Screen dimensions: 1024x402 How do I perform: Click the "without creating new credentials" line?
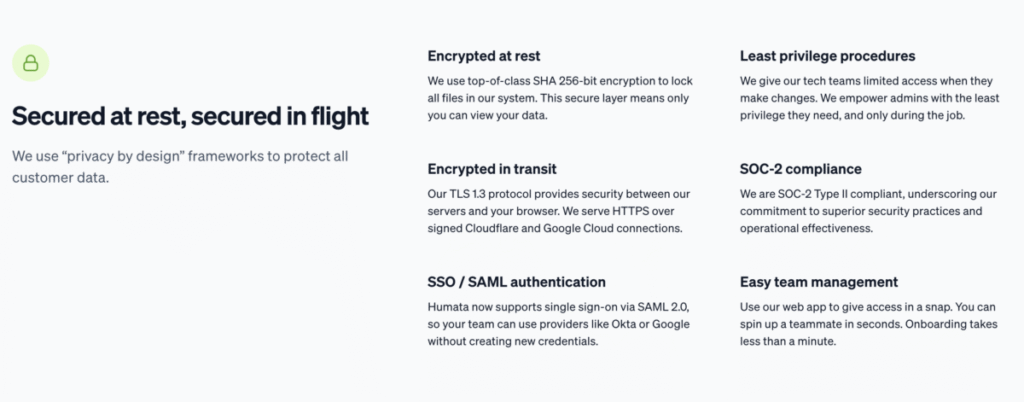point(513,341)
